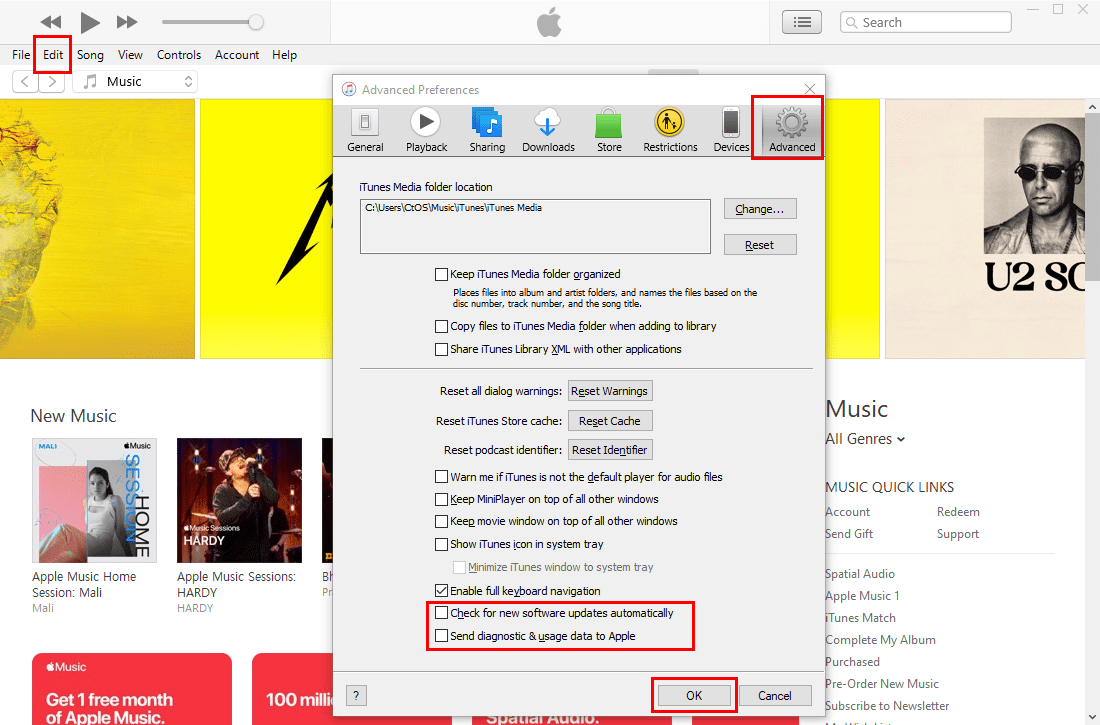Open the Song menu

(90, 55)
